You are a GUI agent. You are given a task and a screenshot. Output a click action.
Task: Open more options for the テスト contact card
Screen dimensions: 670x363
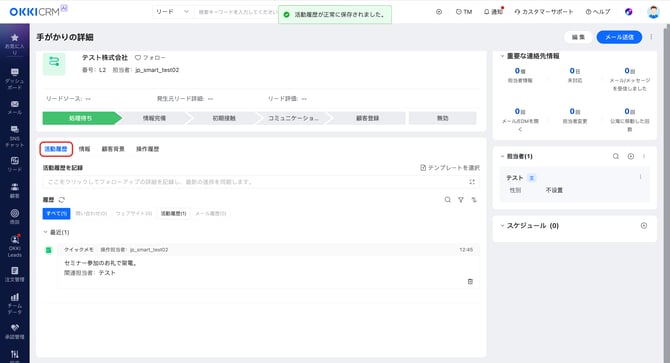641,177
